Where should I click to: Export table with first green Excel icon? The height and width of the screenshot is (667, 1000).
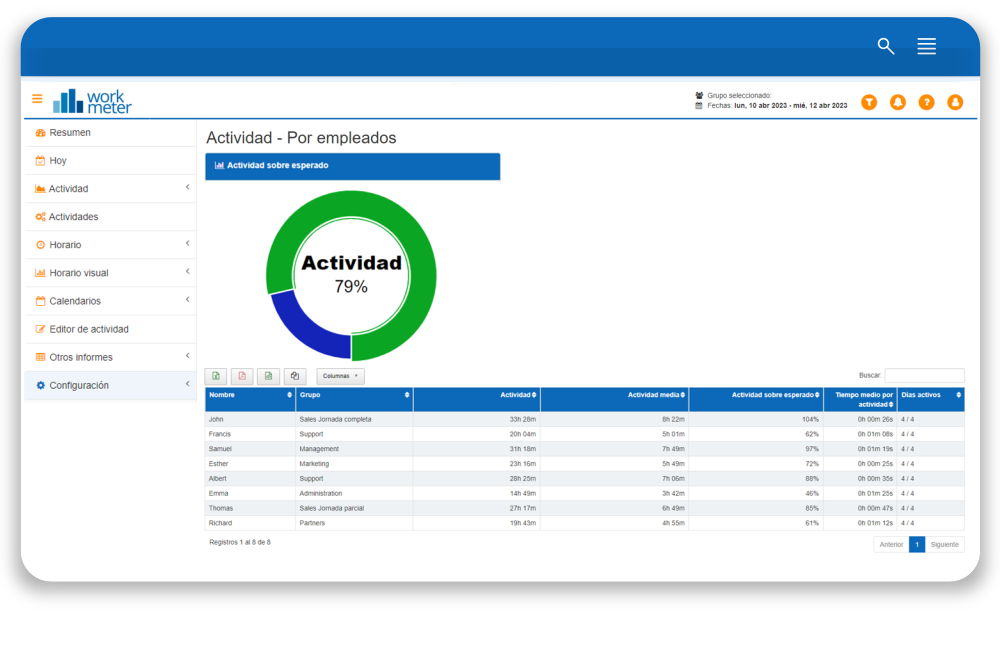click(x=216, y=376)
